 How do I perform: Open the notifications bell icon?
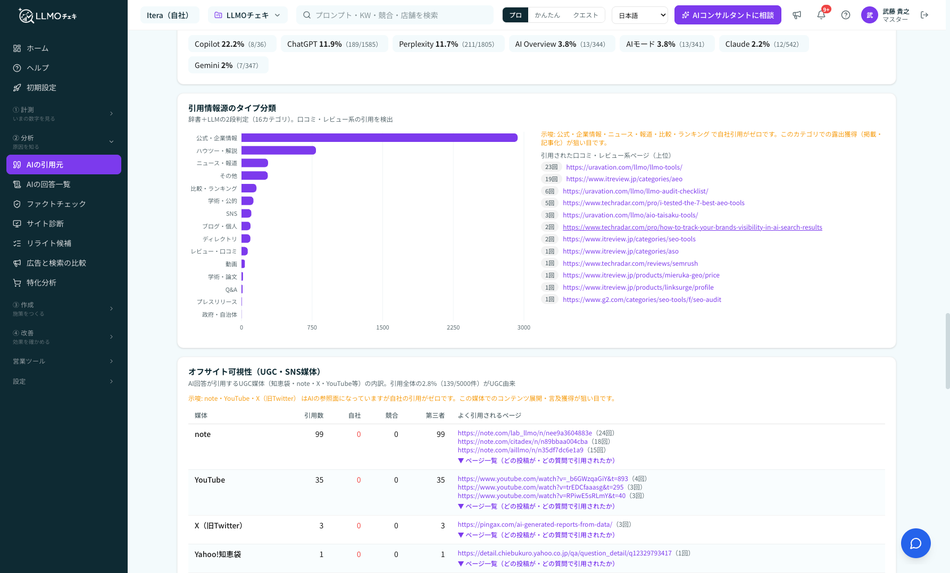pyautogui.click(x=821, y=15)
